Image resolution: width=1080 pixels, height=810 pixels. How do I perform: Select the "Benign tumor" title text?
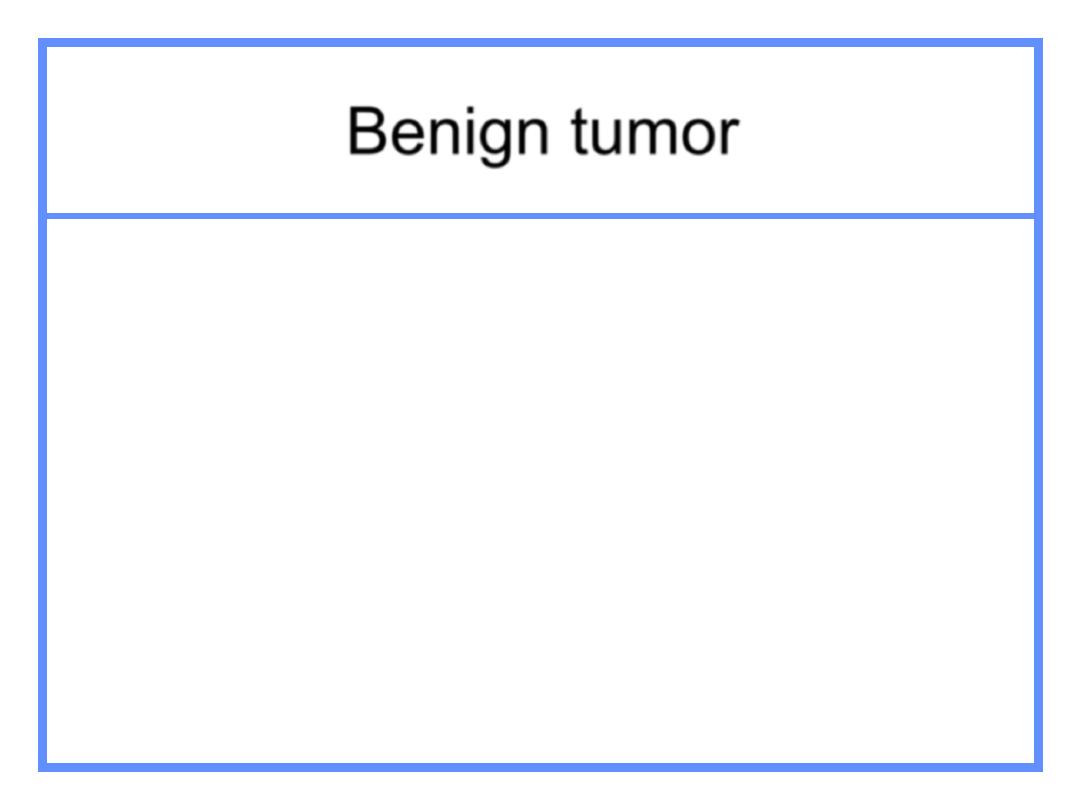click(x=543, y=133)
